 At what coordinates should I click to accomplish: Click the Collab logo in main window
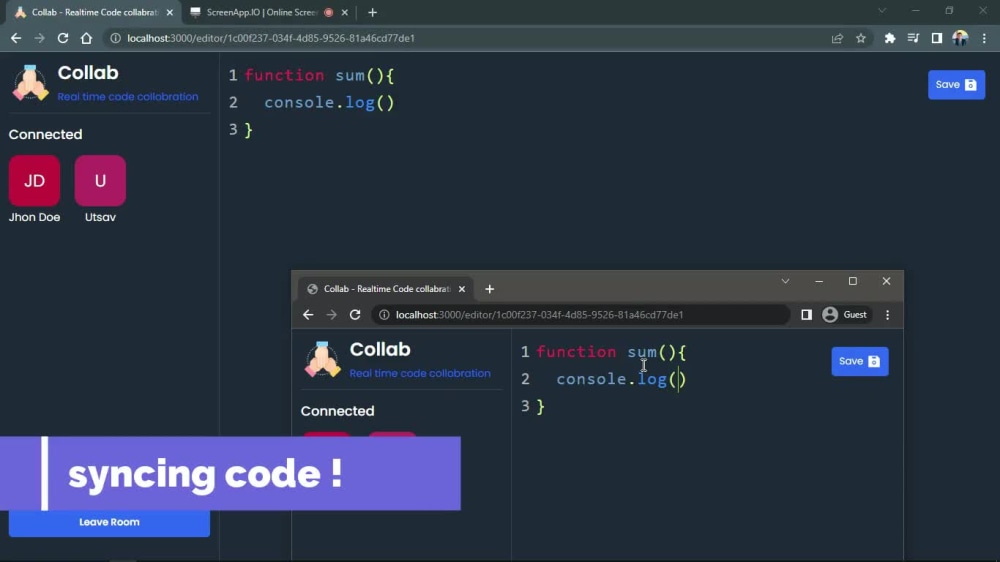point(30,83)
